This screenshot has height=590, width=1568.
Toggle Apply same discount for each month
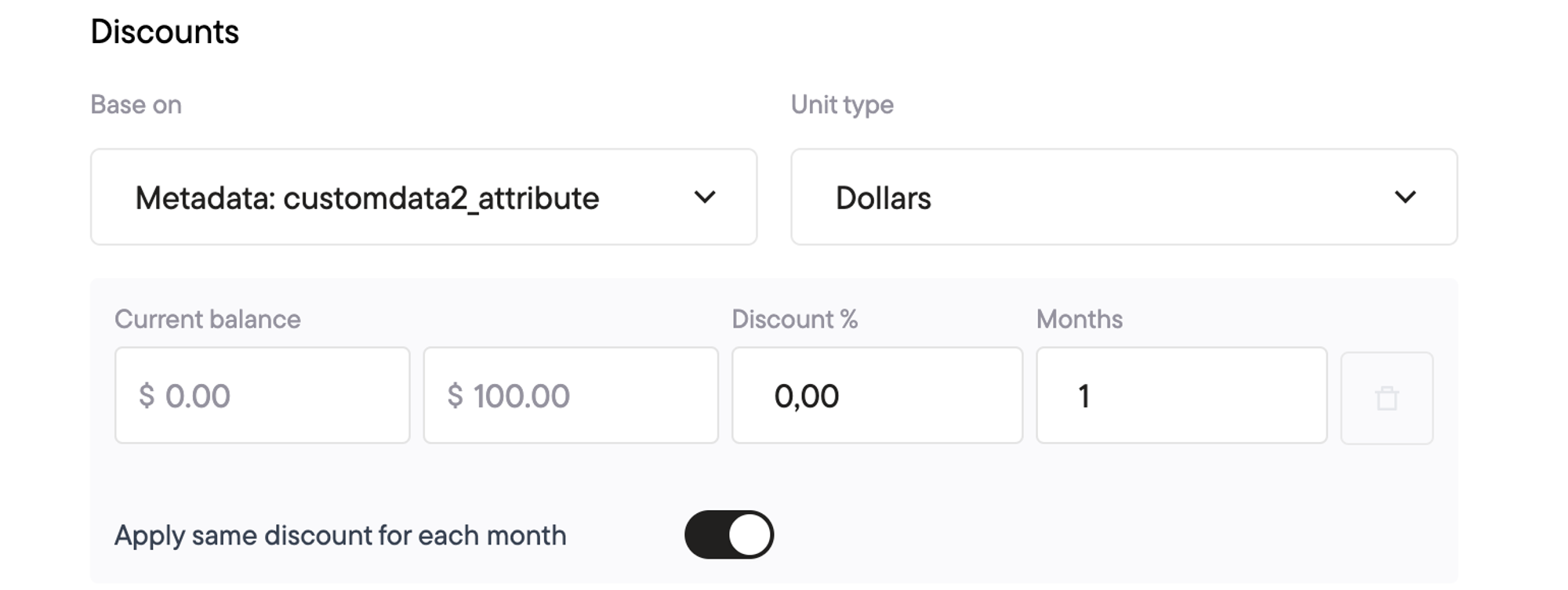[x=729, y=534]
